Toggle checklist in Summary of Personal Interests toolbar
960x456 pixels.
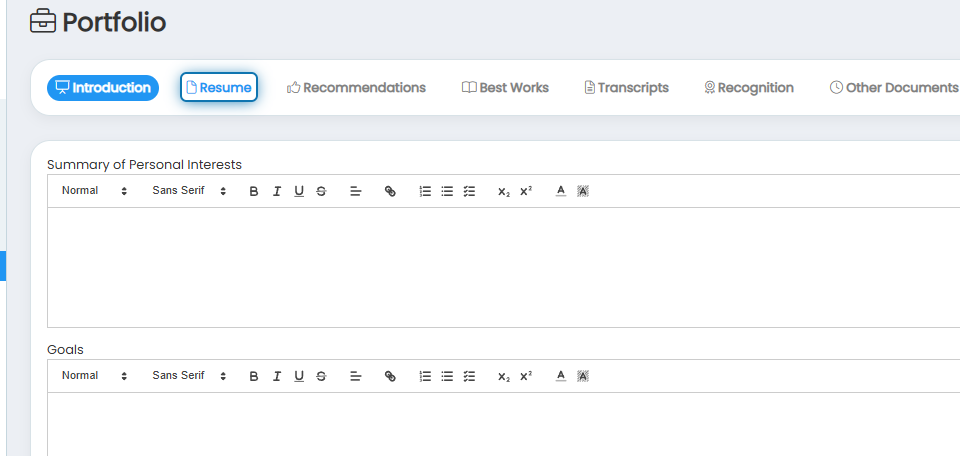point(470,192)
